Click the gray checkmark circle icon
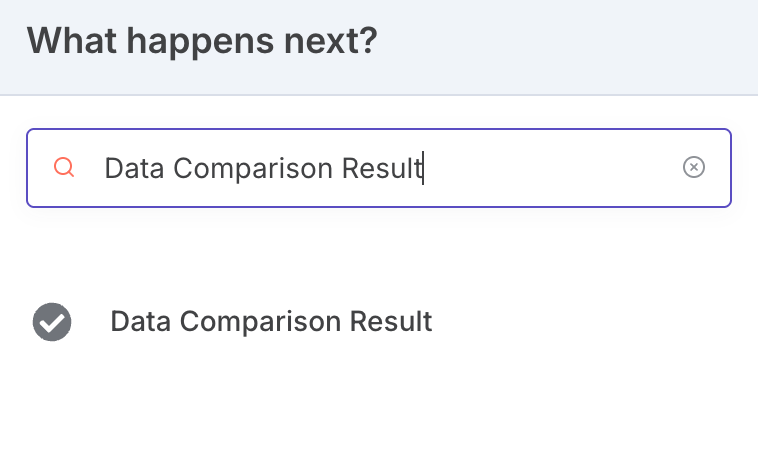 tap(52, 322)
